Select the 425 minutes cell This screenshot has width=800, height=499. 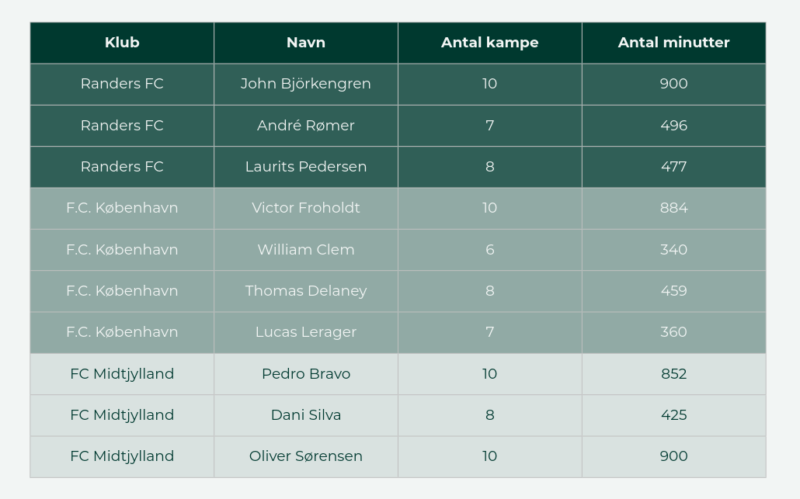[x=674, y=415]
